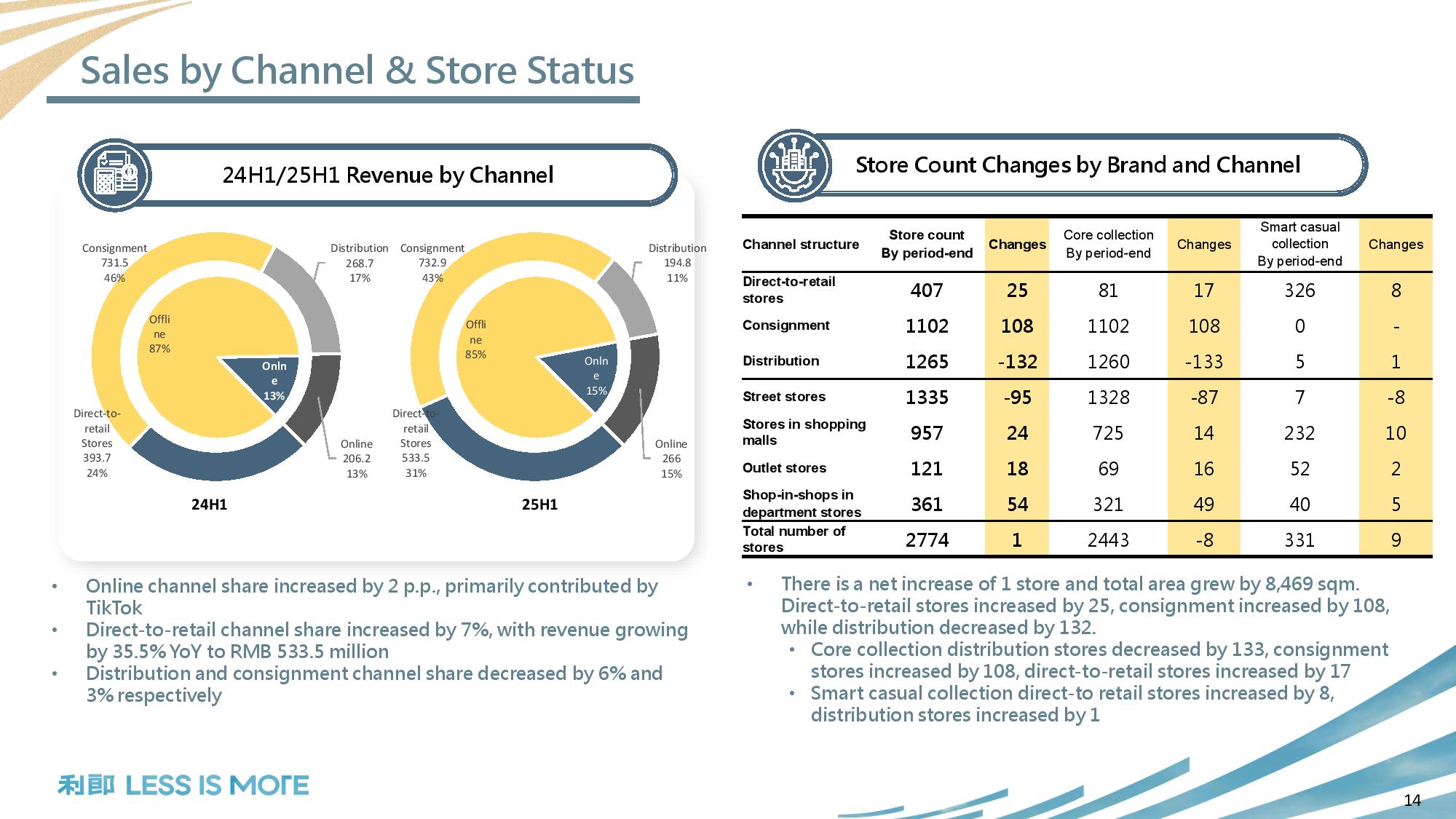
Task: Click the Less Is More logo
Action: [x=183, y=786]
